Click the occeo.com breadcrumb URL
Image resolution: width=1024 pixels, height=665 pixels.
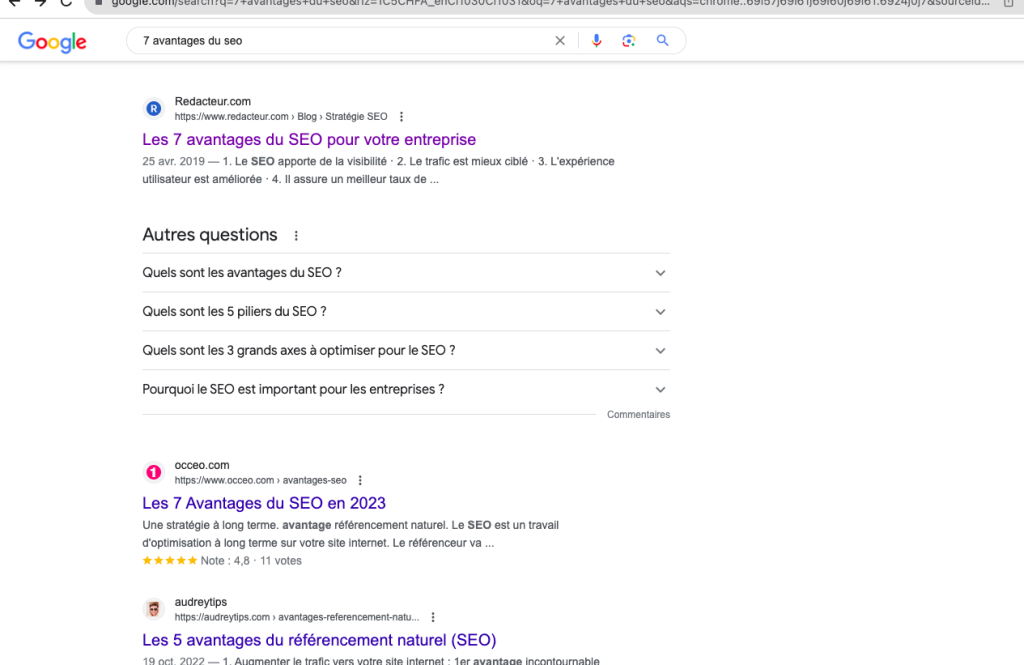pyautogui.click(x=261, y=480)
